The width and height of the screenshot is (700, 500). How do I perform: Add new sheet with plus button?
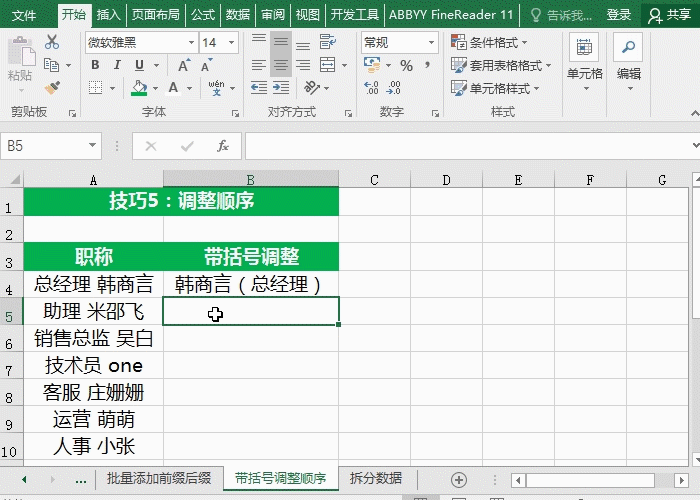coord(459,479)
